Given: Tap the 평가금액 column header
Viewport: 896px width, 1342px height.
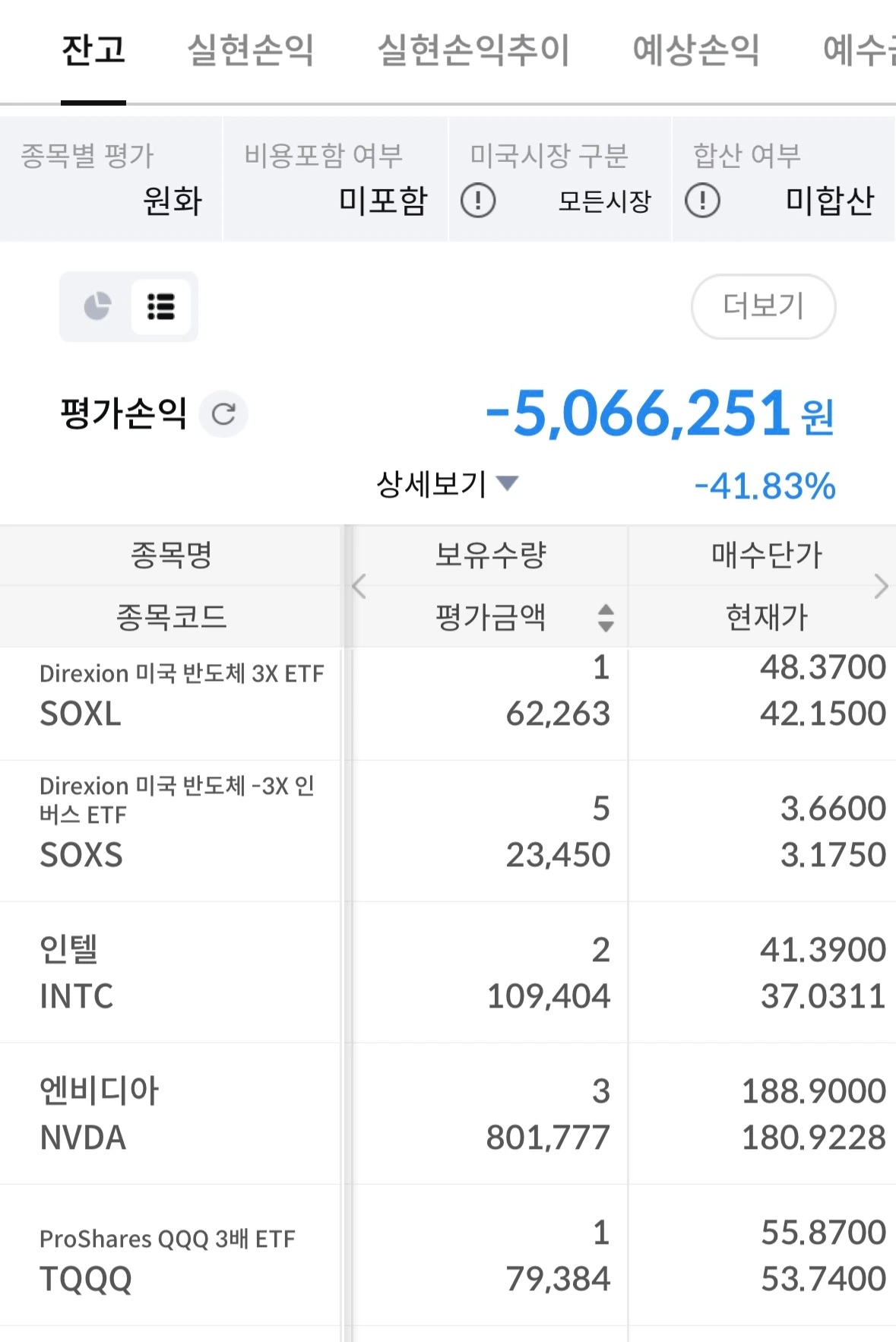Looking at the screenshot, I should (x=490, y=616).
